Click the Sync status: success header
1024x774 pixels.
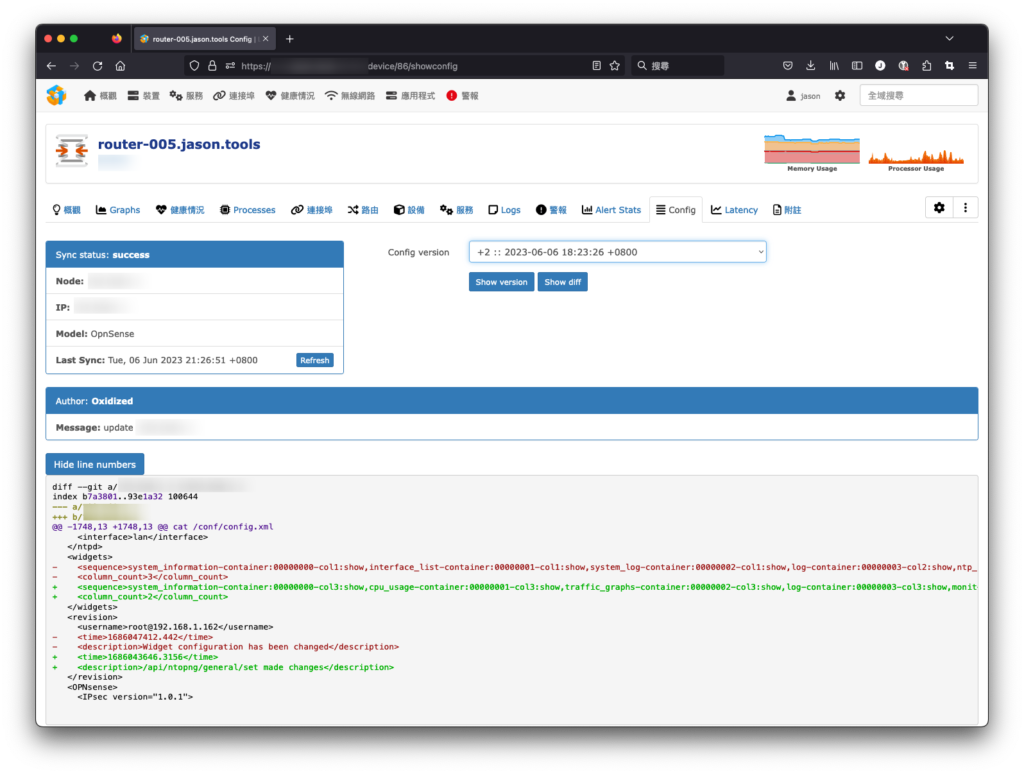(195, 255)
